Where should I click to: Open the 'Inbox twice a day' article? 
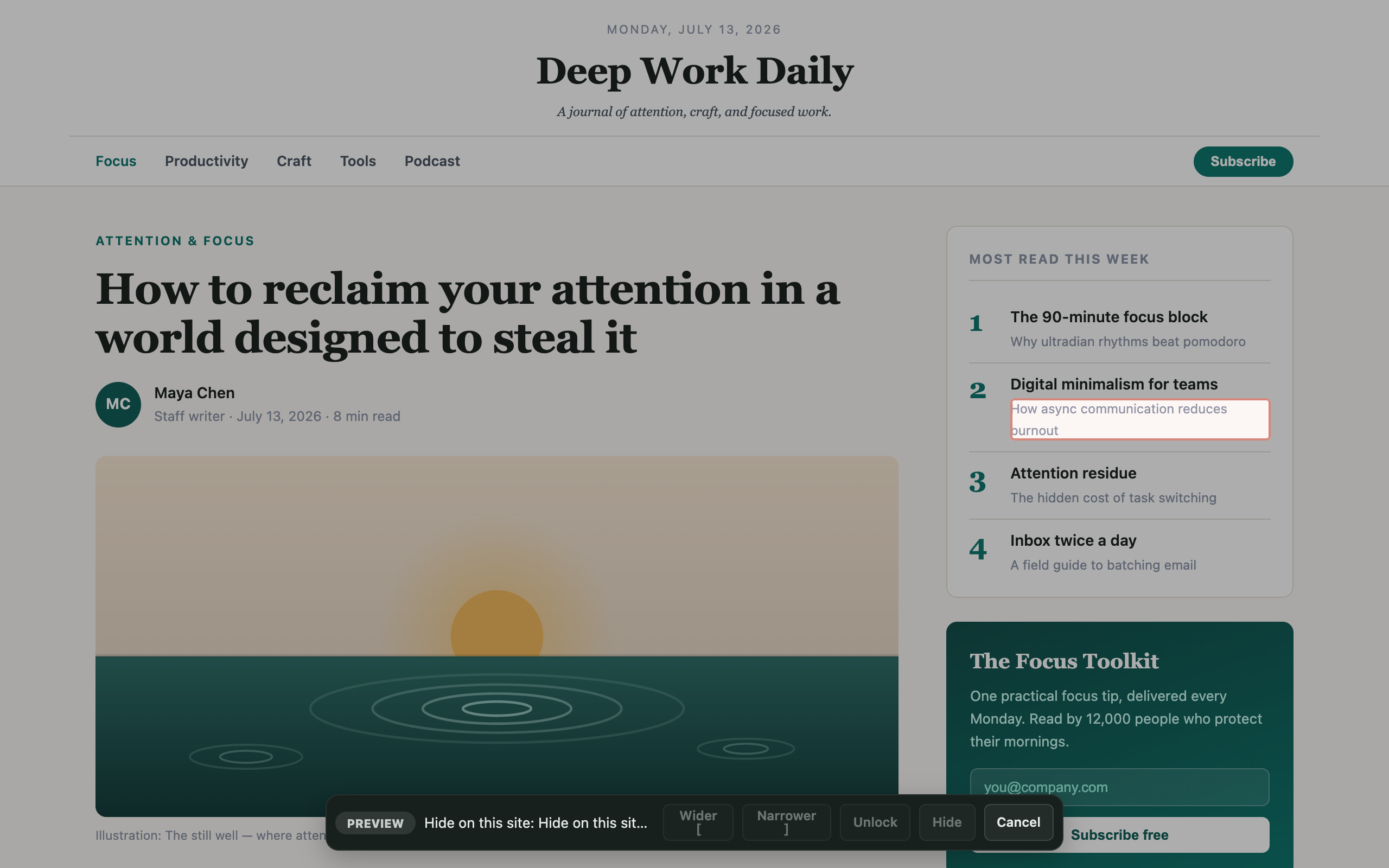pos(1073,540)
